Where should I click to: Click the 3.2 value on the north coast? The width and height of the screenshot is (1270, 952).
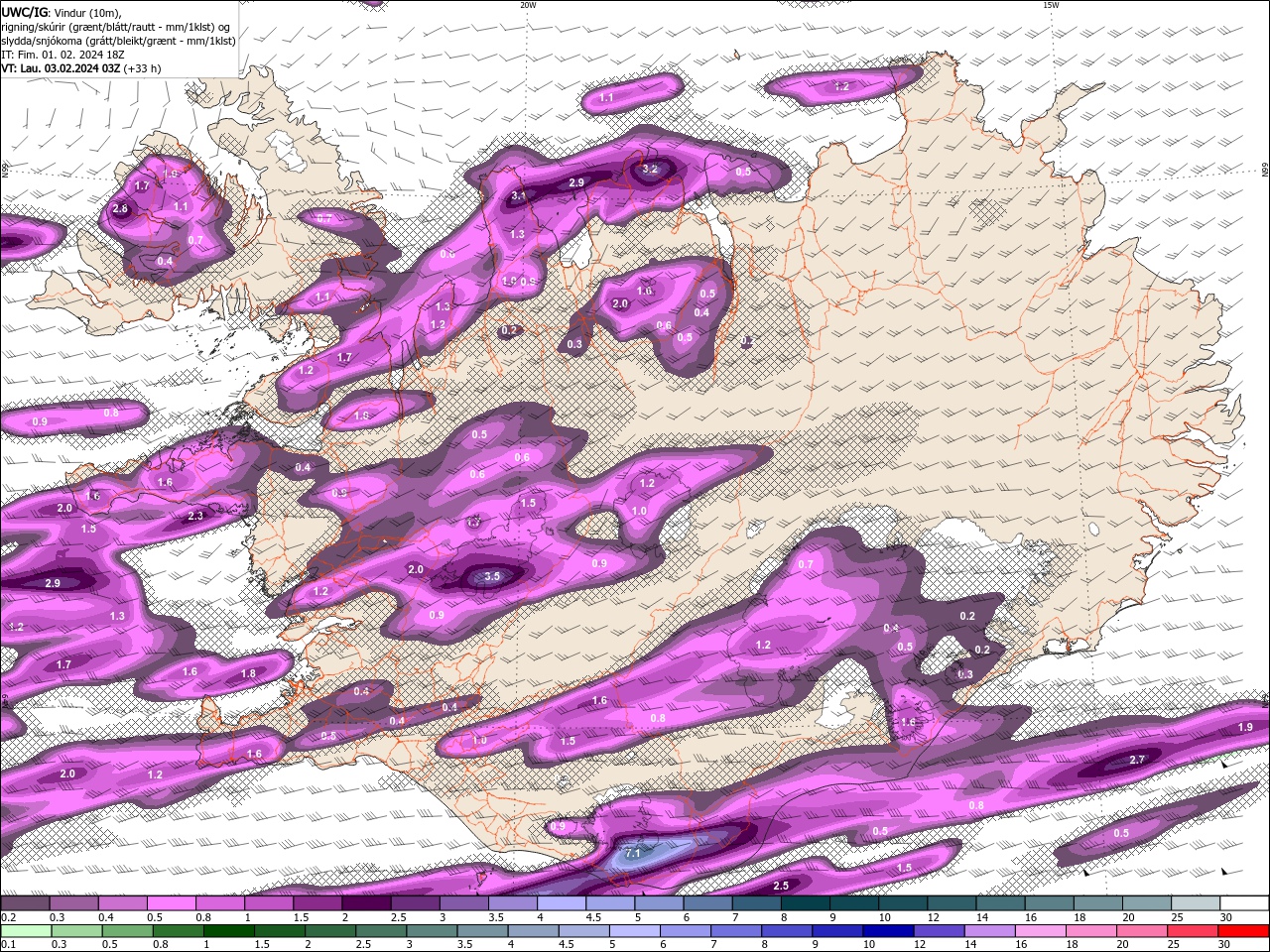tap(650, 170)
